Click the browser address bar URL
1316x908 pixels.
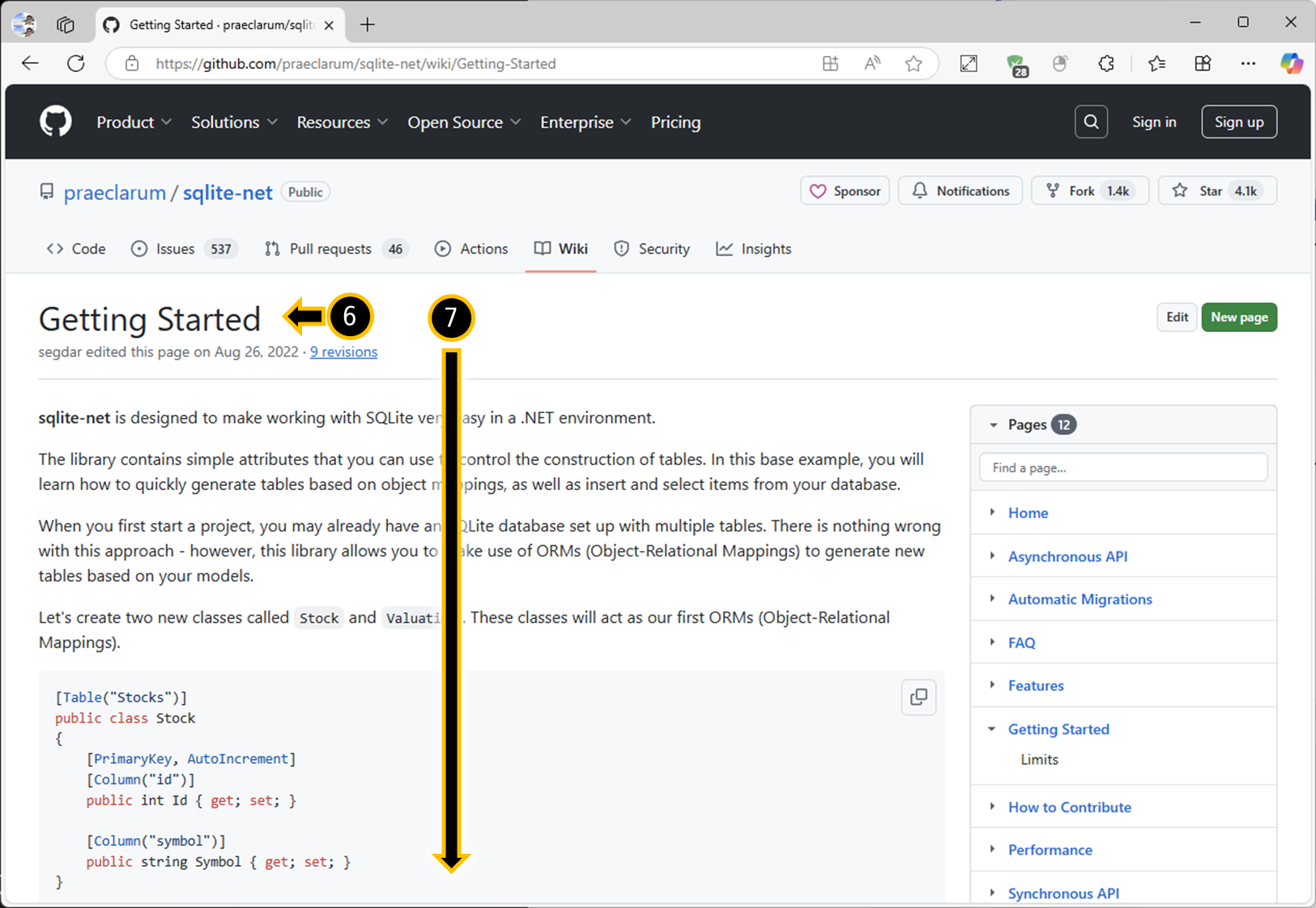tap(356, 63)
